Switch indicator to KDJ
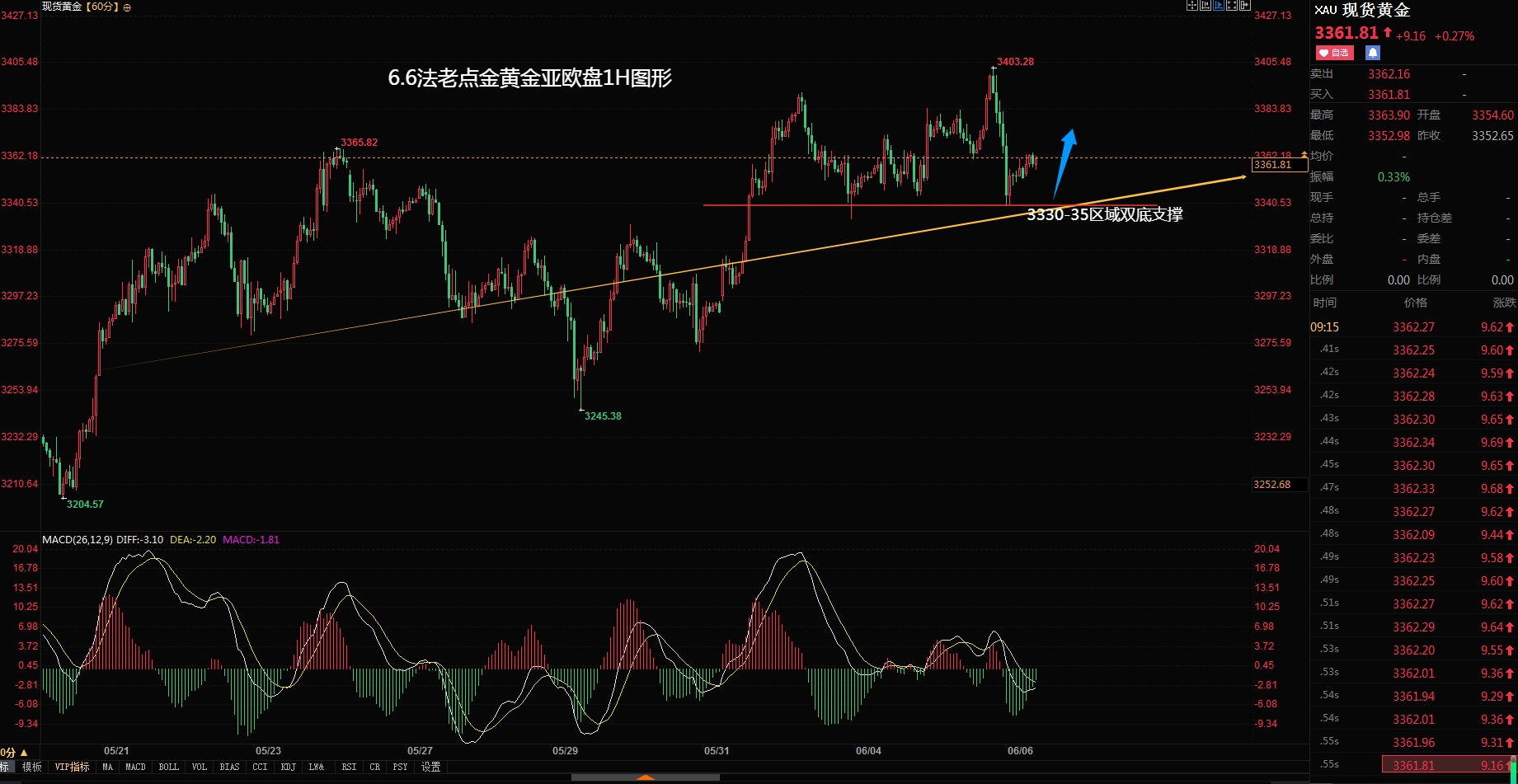This screenshot has height=784, width=1518. pyautogui.click(x=289, y=767)
